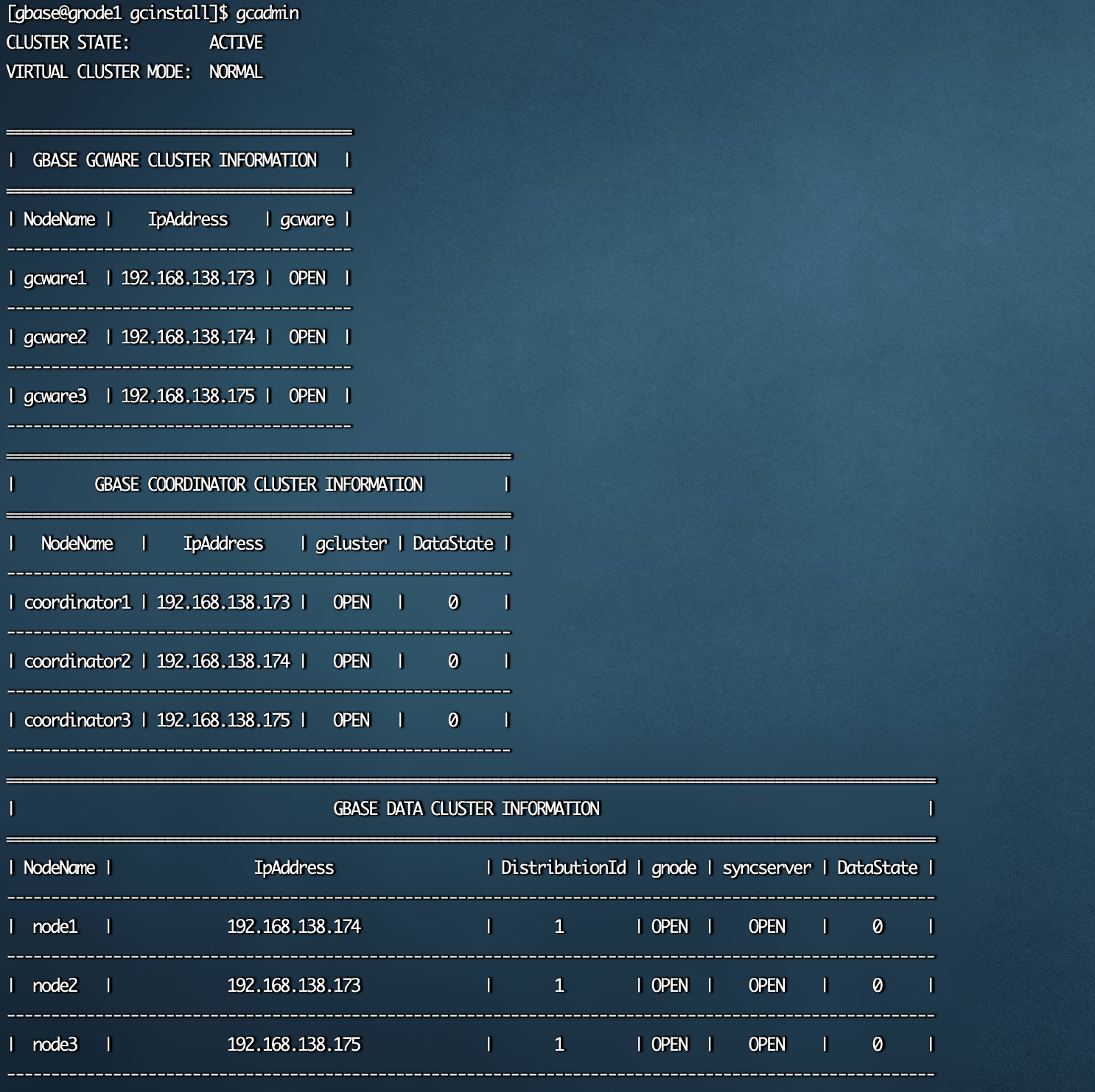Click the DataState 0 value for coordinator3
Viewport: 1095px width, 1092px height.
pos(453,721)
